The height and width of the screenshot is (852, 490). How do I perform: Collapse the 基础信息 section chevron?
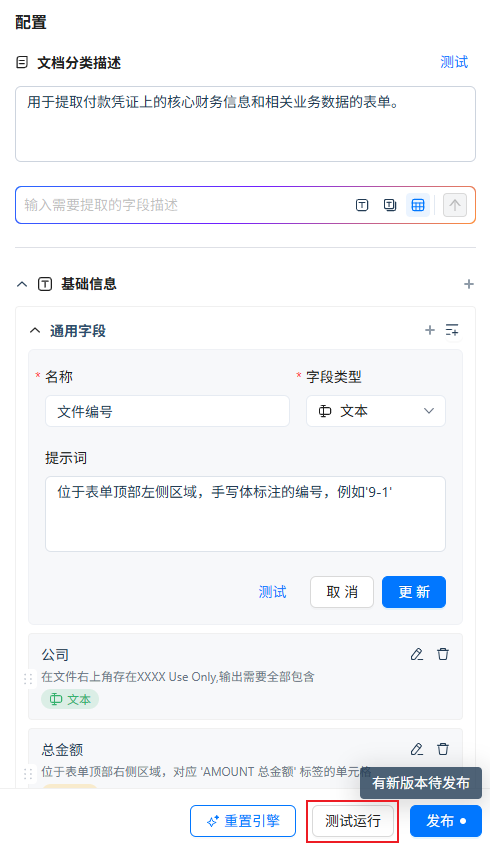click(22, 284)
